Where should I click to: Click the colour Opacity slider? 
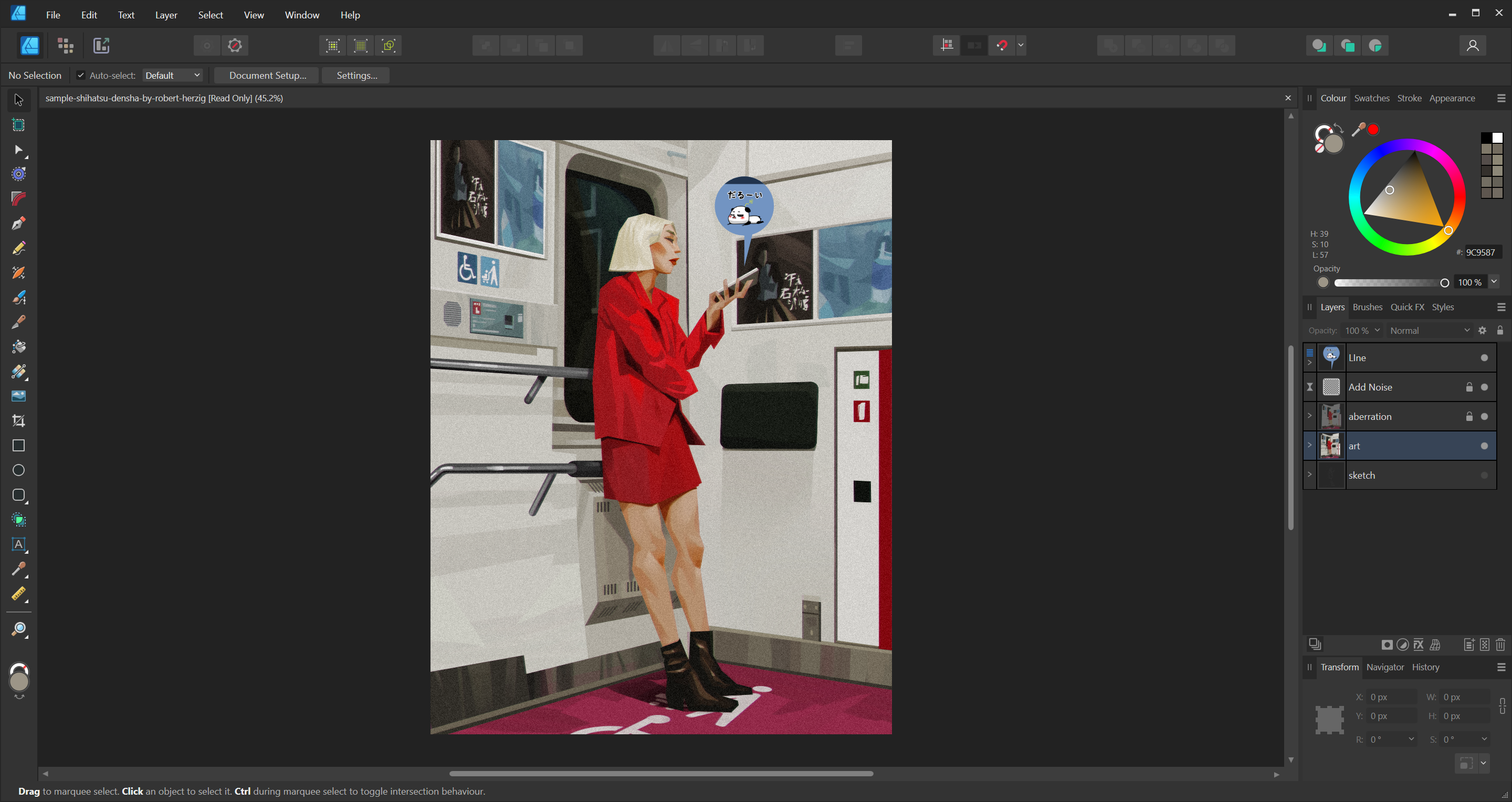click(x=1389, y=283)
